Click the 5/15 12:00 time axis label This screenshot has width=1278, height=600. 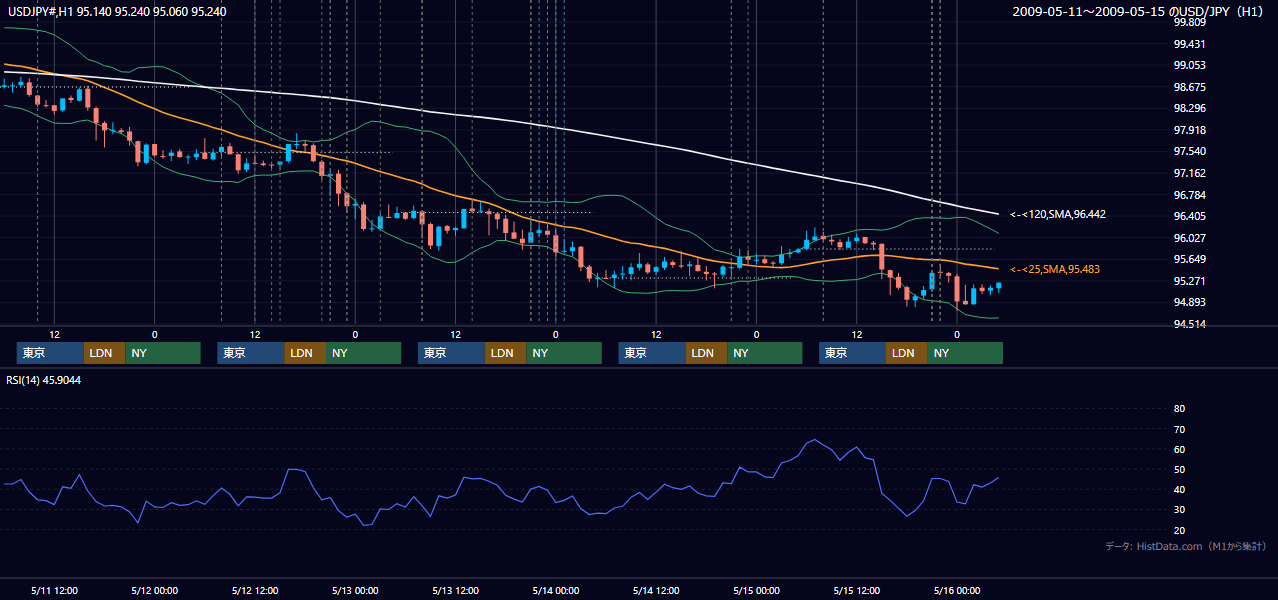pos(857,591)
